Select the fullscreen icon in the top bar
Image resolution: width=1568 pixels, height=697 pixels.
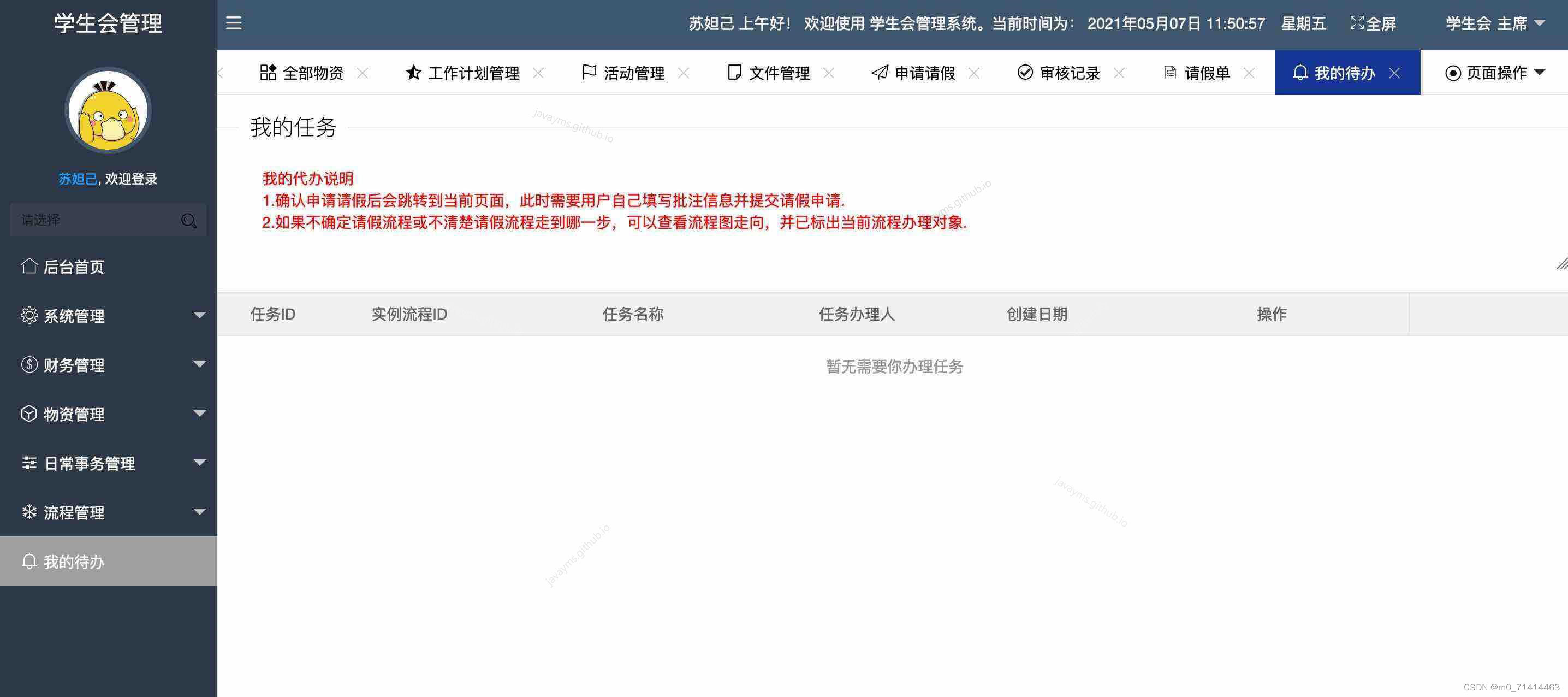(1358, 22)
